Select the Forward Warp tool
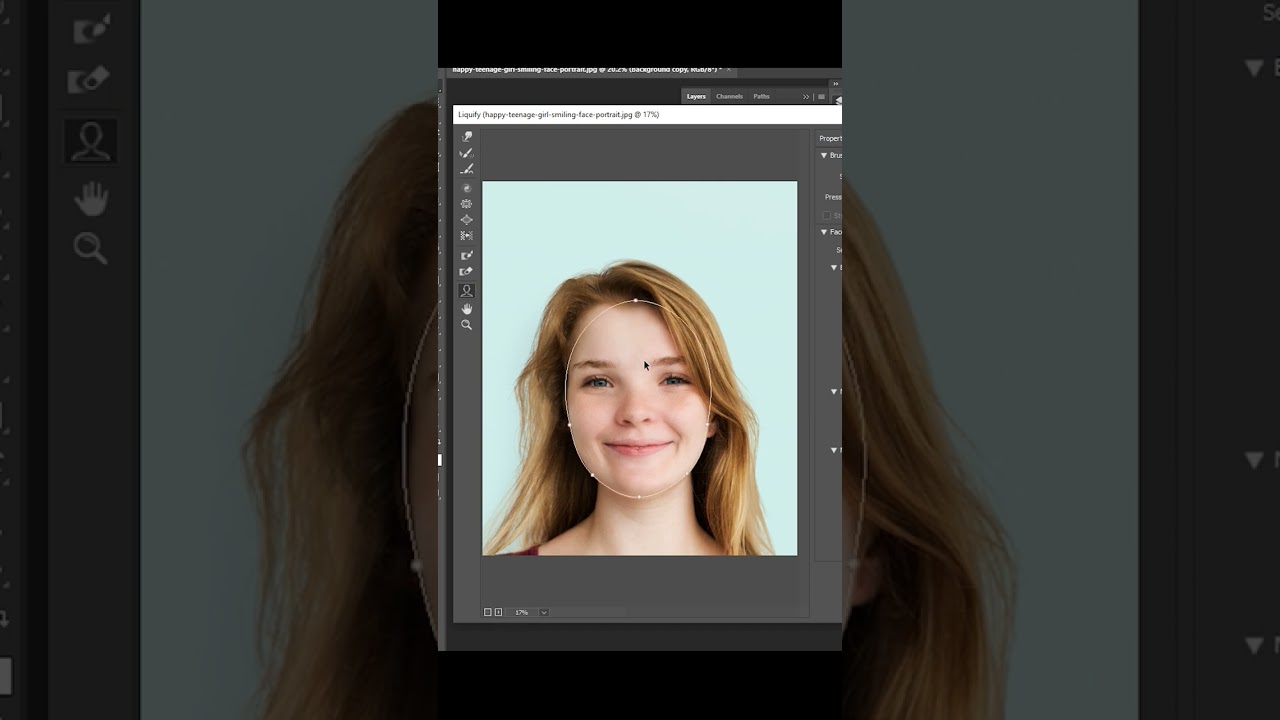 (x=466, y=137)
